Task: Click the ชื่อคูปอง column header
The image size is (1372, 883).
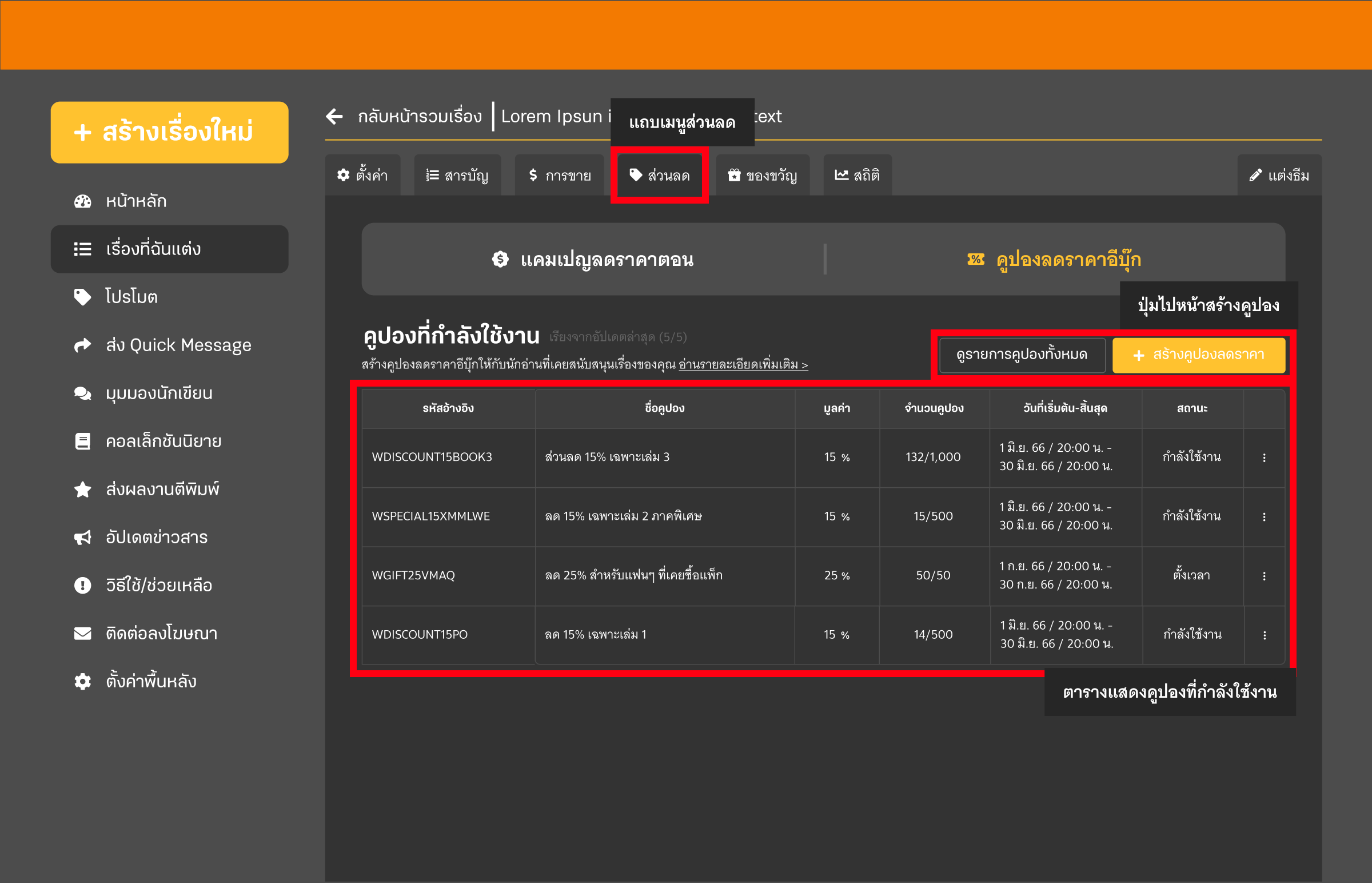Action: (664, 408)
